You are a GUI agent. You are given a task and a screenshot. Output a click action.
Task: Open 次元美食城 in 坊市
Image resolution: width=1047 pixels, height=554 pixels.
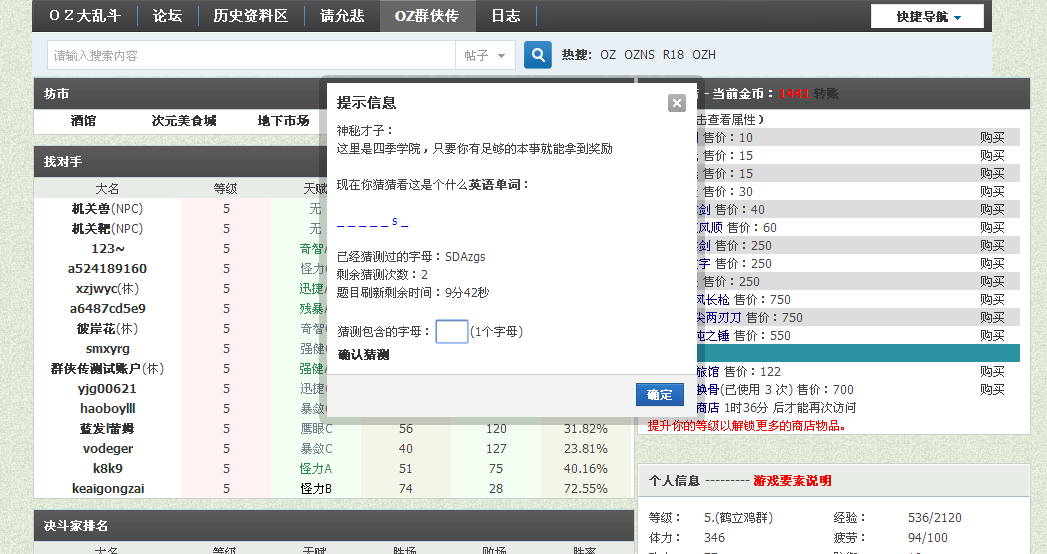coord(184,121)
